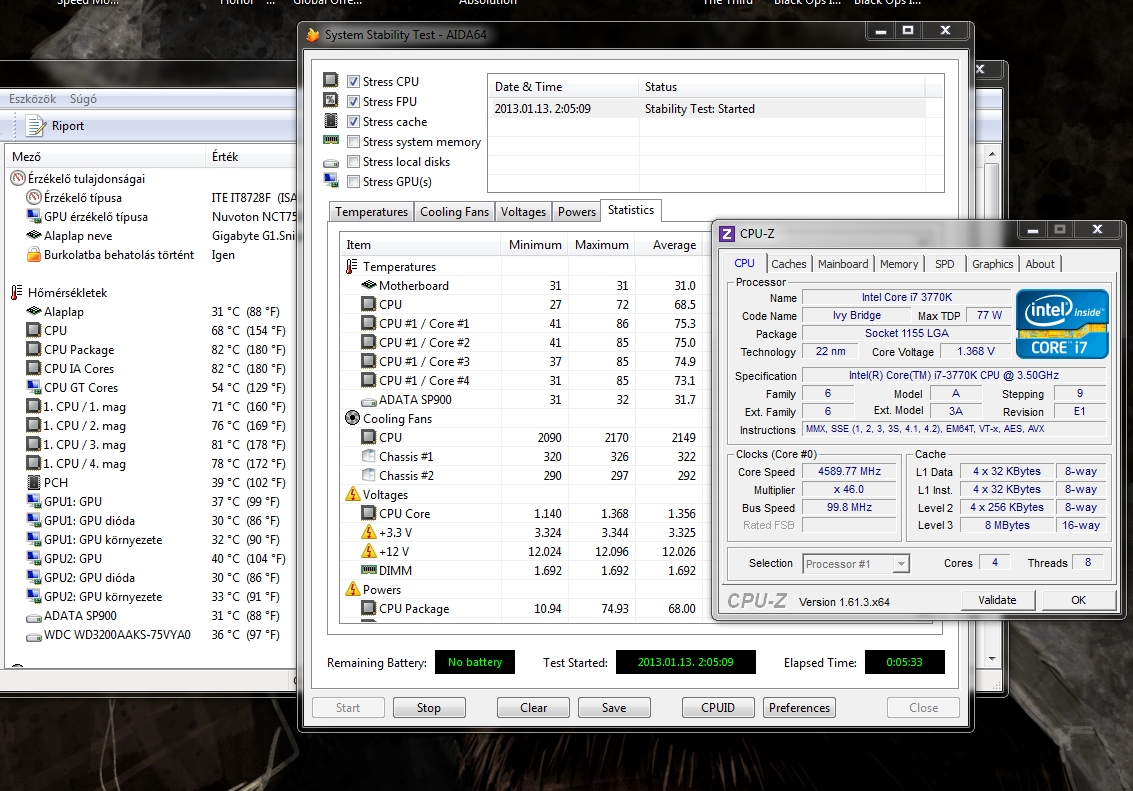The width and height of the screenshot is (1133, 791).
Task: Click the Érzékelő típusa sensor icon
Action: click(33, 197)
